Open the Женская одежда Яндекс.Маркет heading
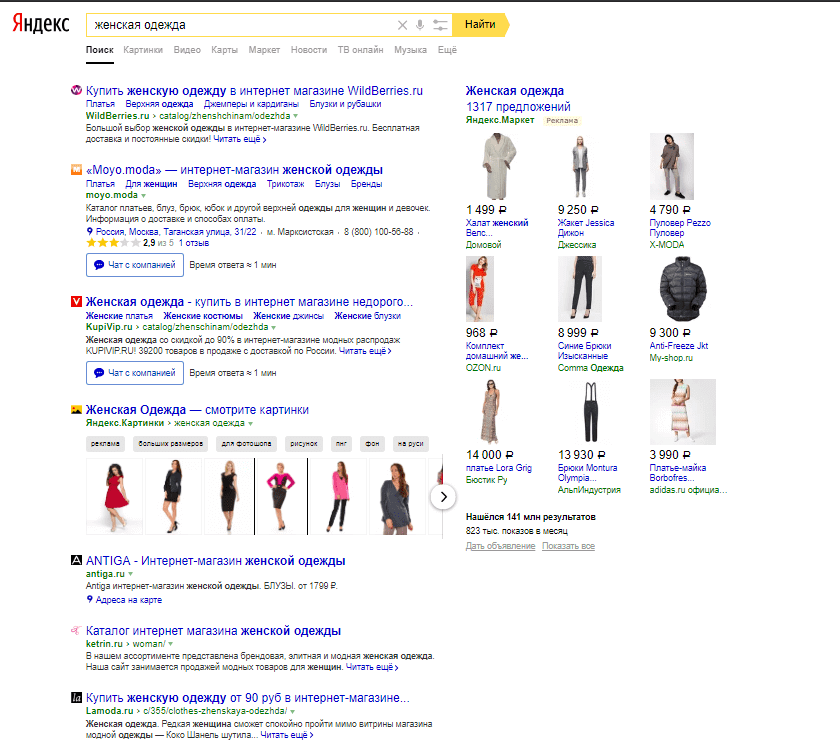 click(x=515, y=91)
